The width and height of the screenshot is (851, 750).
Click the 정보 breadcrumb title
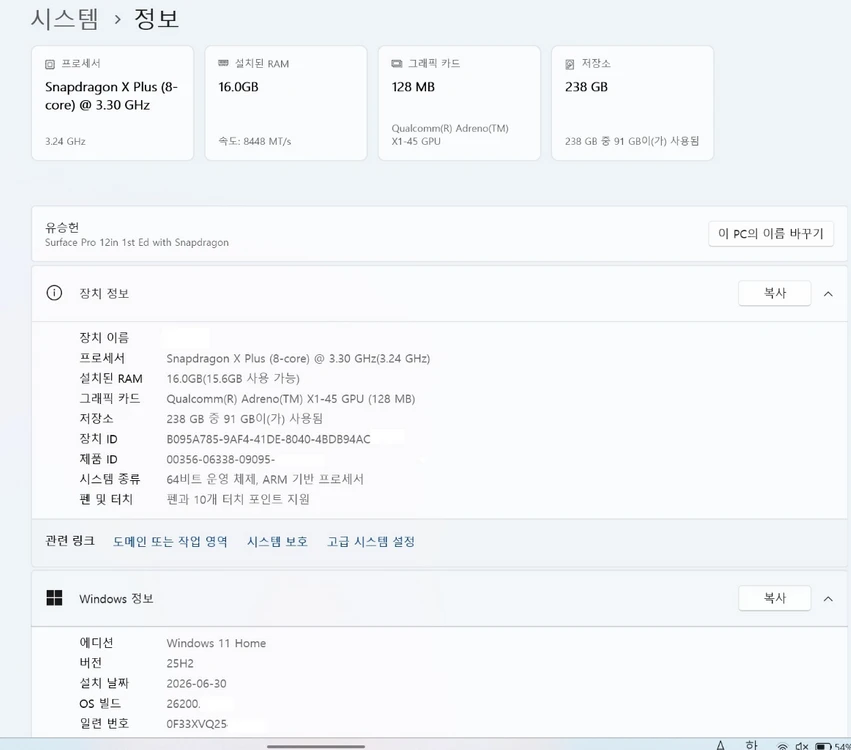point(156,19)
